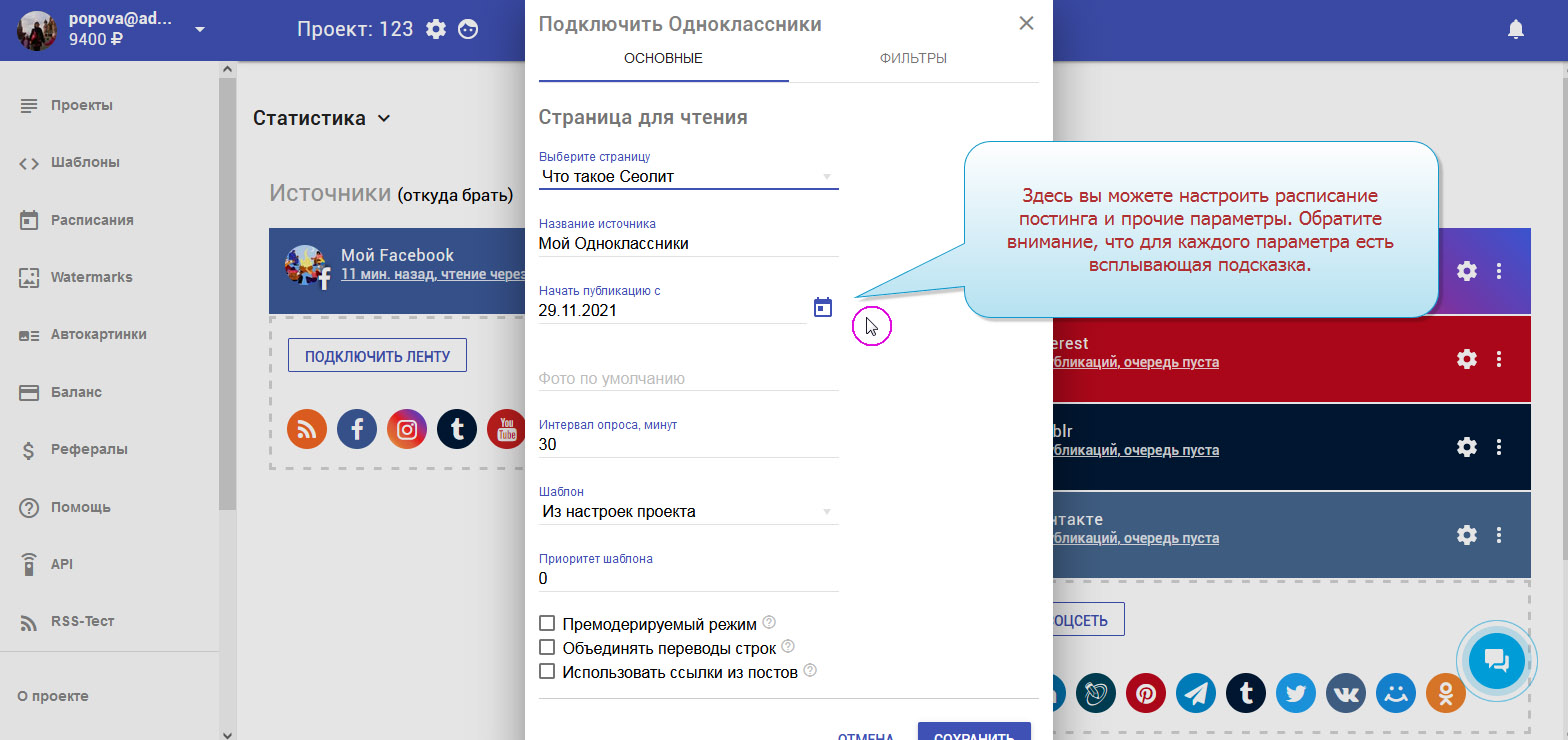Click the calendar icon next to publication date

(x=822, y=308)
